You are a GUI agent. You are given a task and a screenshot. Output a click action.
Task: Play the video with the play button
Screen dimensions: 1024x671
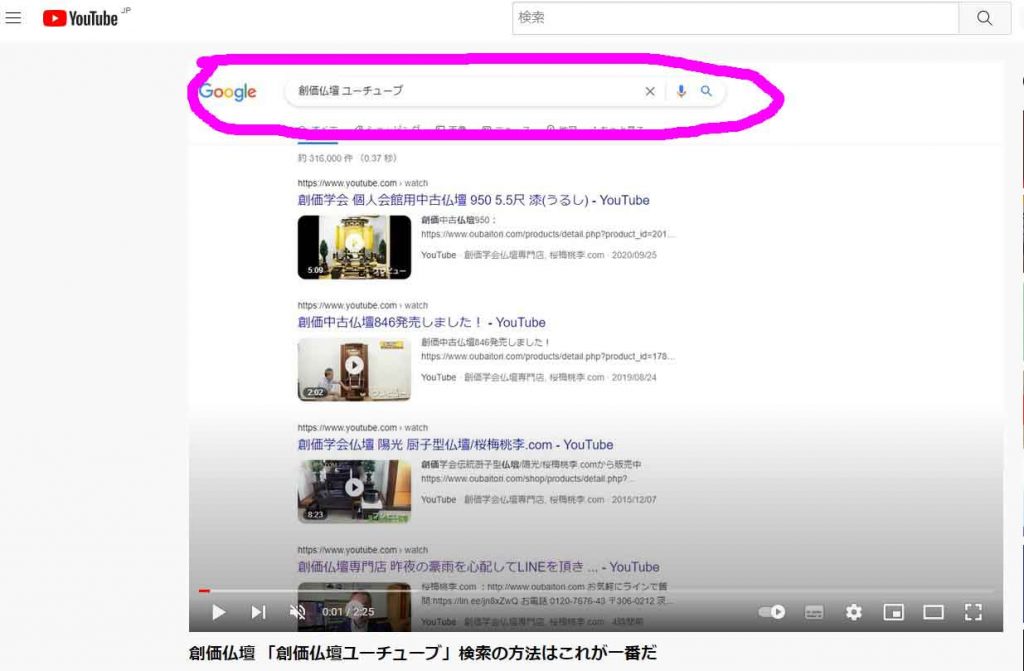[218, 612]
